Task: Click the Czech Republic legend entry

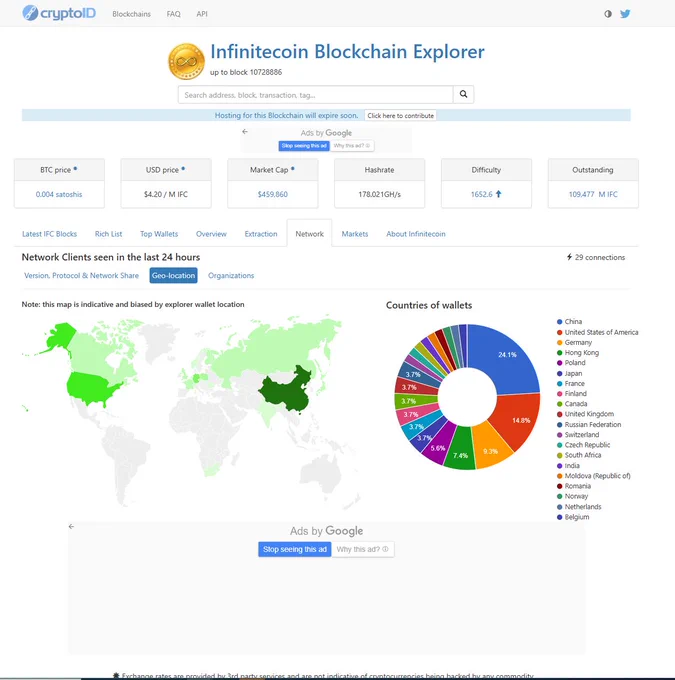Action: click(583, 445)
